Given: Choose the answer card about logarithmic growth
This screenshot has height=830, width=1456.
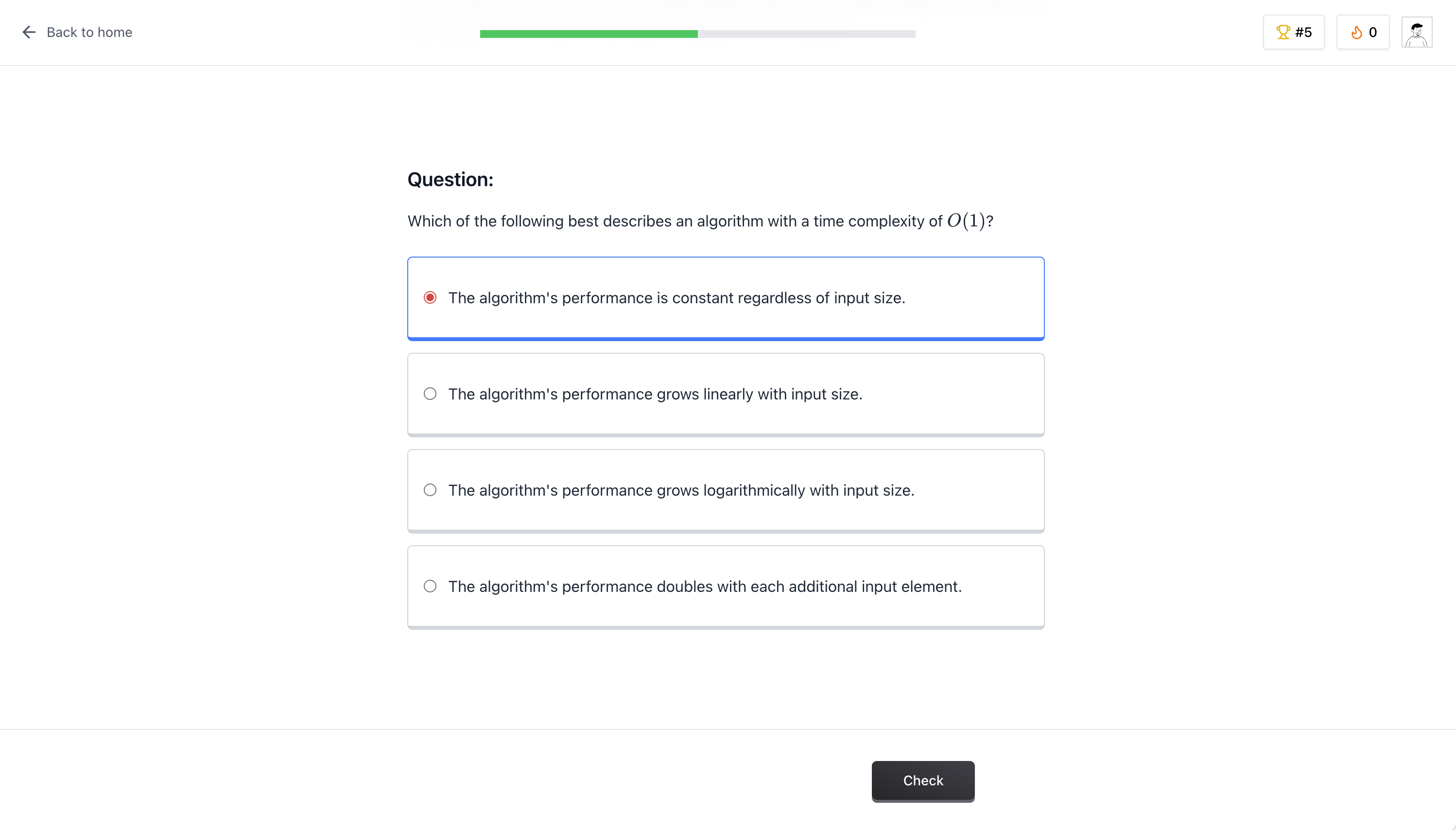Looking at the screenshot, I should click(x=725, y=491).
